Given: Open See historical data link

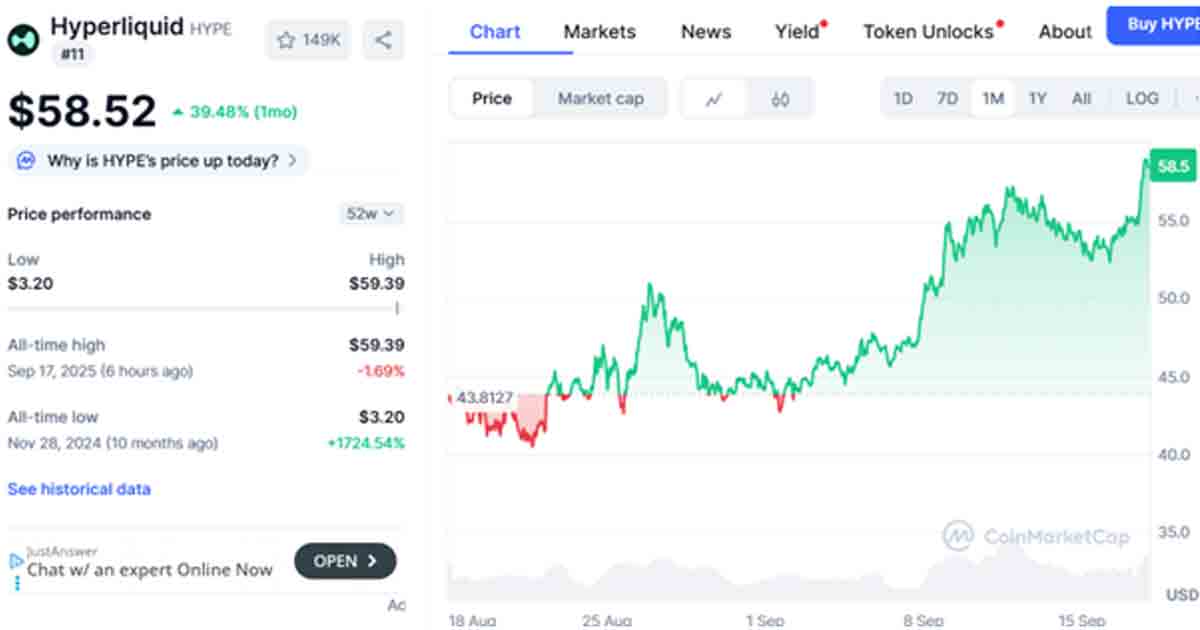Looking at the screenshot, I should (79, 489).
